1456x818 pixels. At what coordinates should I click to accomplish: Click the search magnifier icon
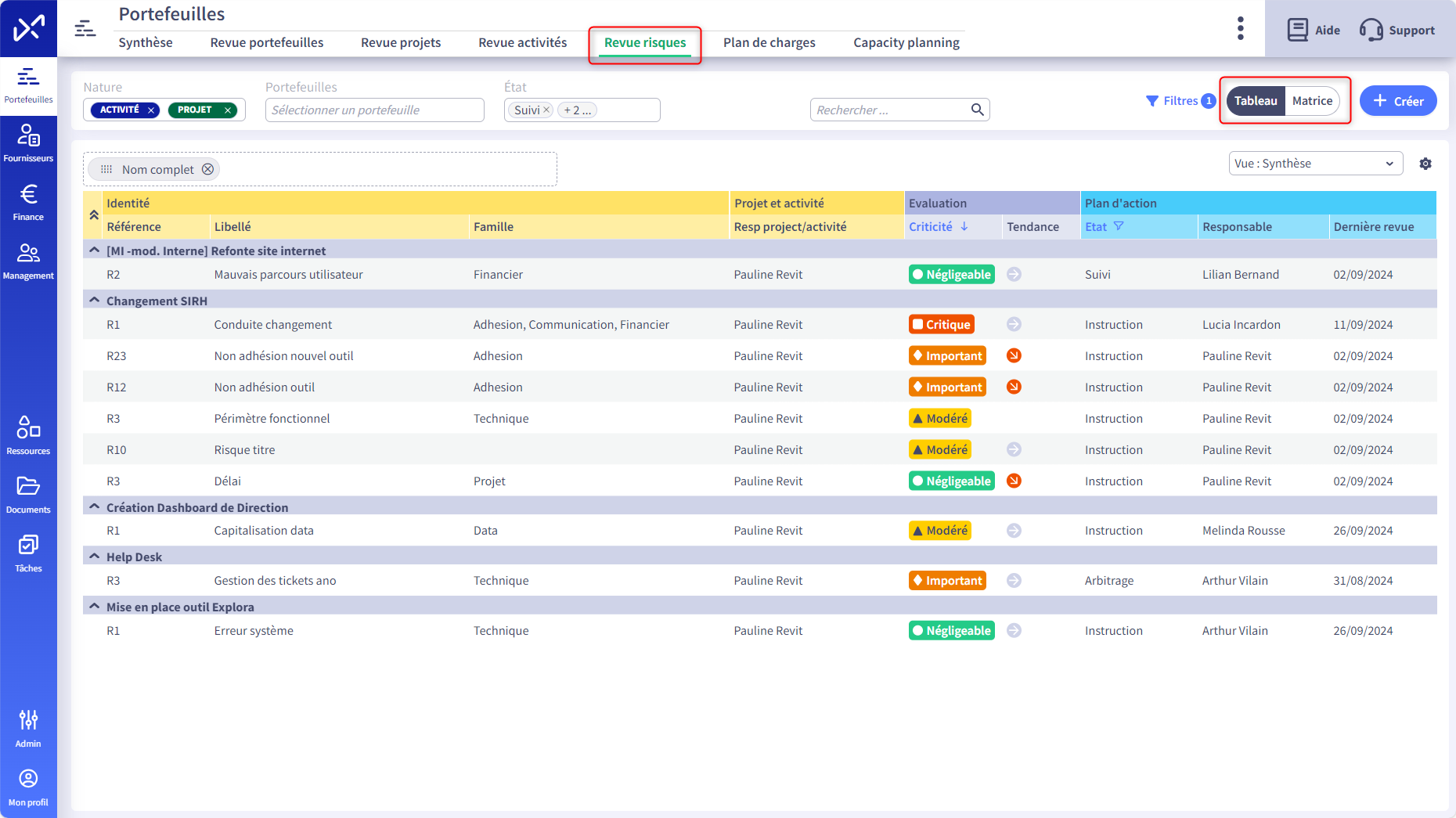point(977,110)
